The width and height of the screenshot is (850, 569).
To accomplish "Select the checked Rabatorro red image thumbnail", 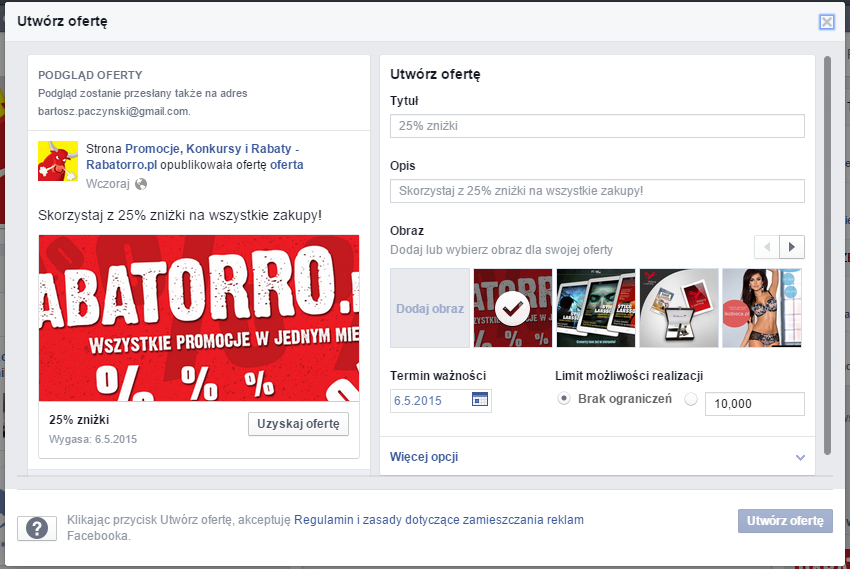I will (x=513, y=308).
